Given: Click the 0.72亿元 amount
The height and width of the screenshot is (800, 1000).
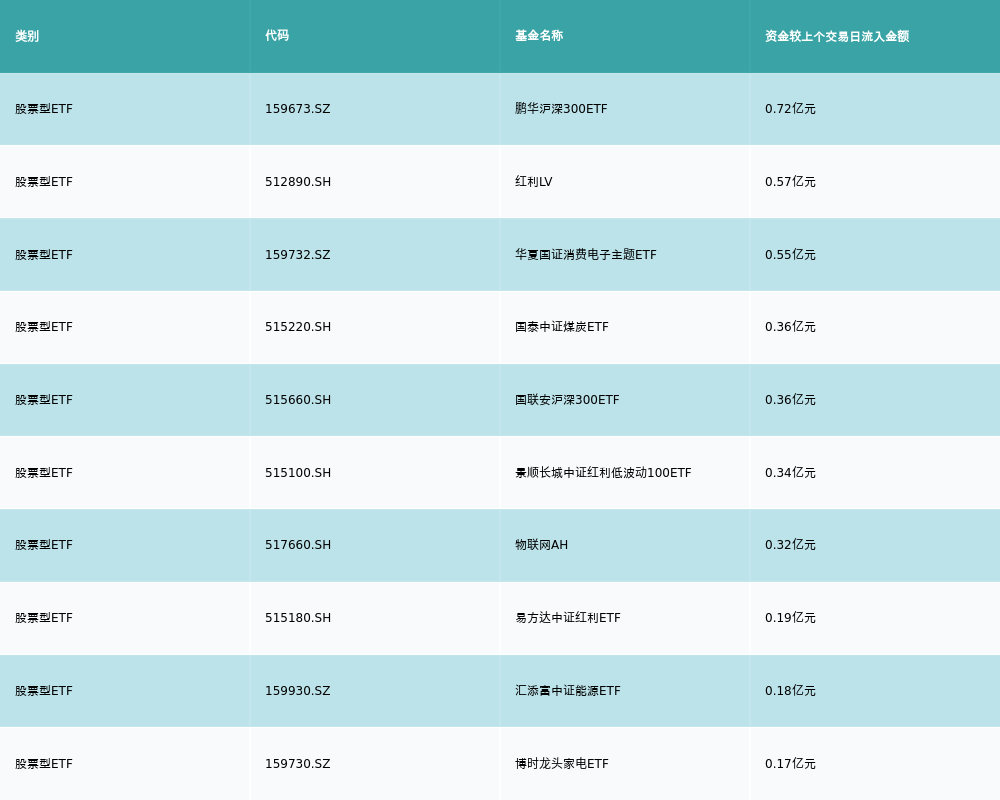Looking at the screenshot, I should point(790,108).
